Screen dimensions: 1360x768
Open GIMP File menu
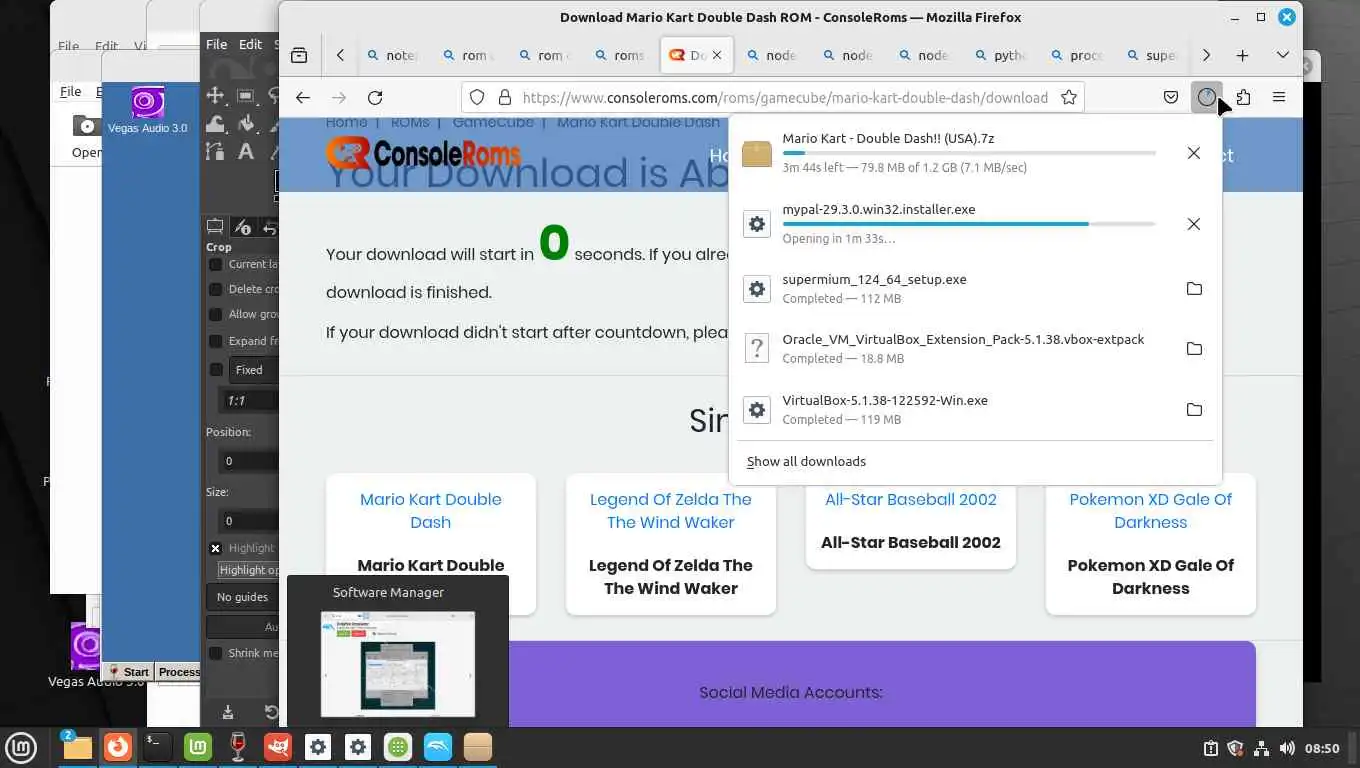pos(217,44)
